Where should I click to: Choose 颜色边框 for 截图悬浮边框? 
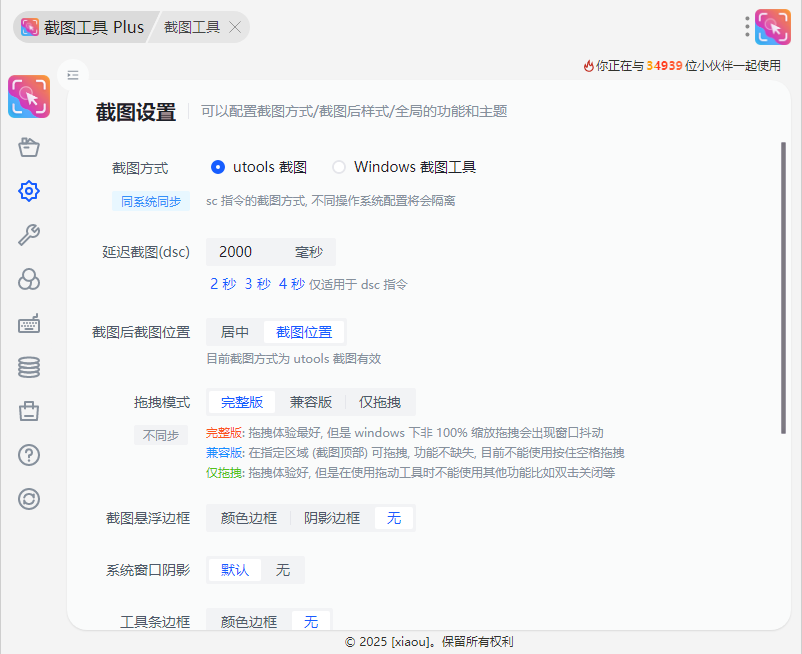pyautogui.click(x=249, y=518)
